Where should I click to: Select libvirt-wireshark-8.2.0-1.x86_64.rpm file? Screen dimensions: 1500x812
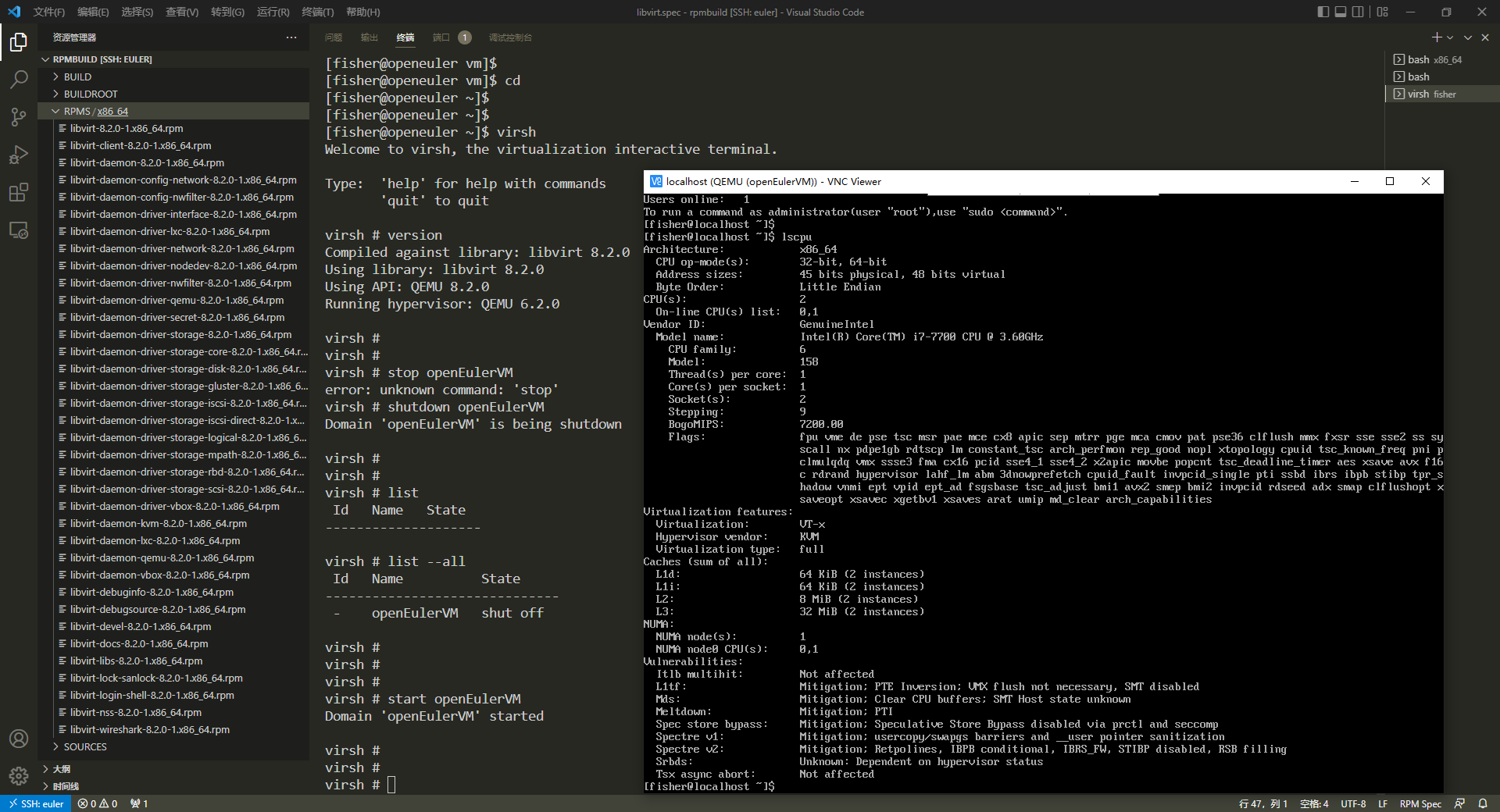[173, 729]
